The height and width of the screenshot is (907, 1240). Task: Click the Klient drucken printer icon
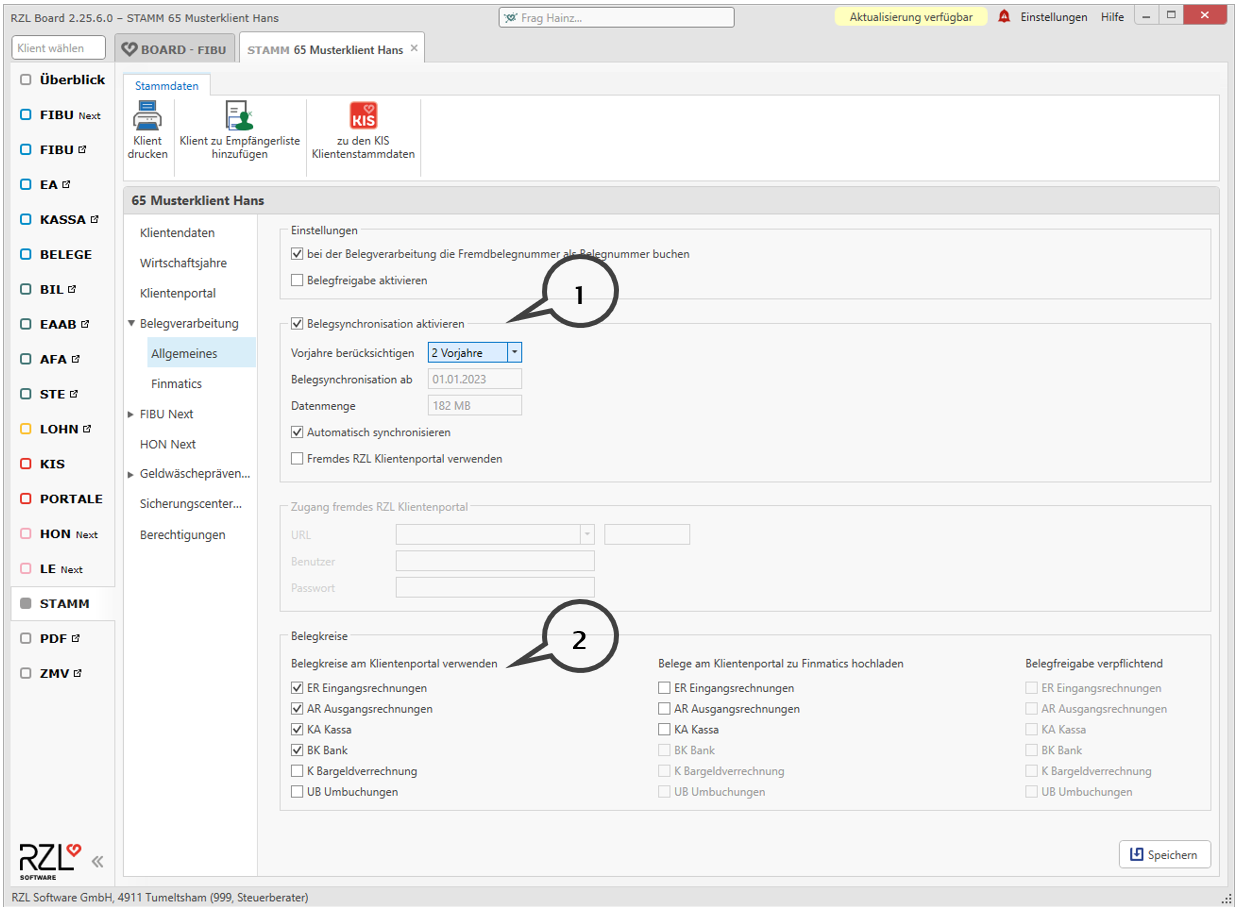click(x=147, y=116)
